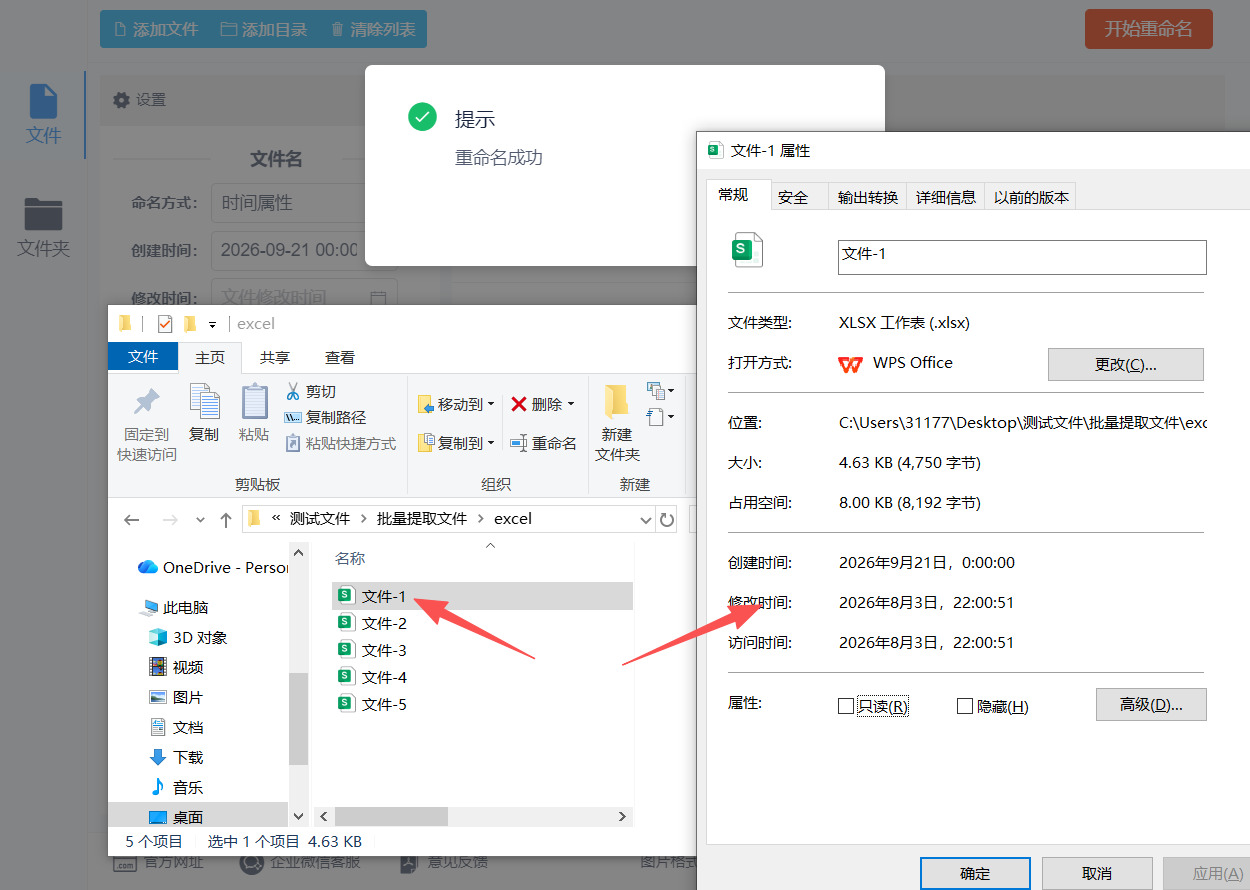Refresh the Explorer address bar
Viewport: 1250px width, 890px height.
click(667, 519)
